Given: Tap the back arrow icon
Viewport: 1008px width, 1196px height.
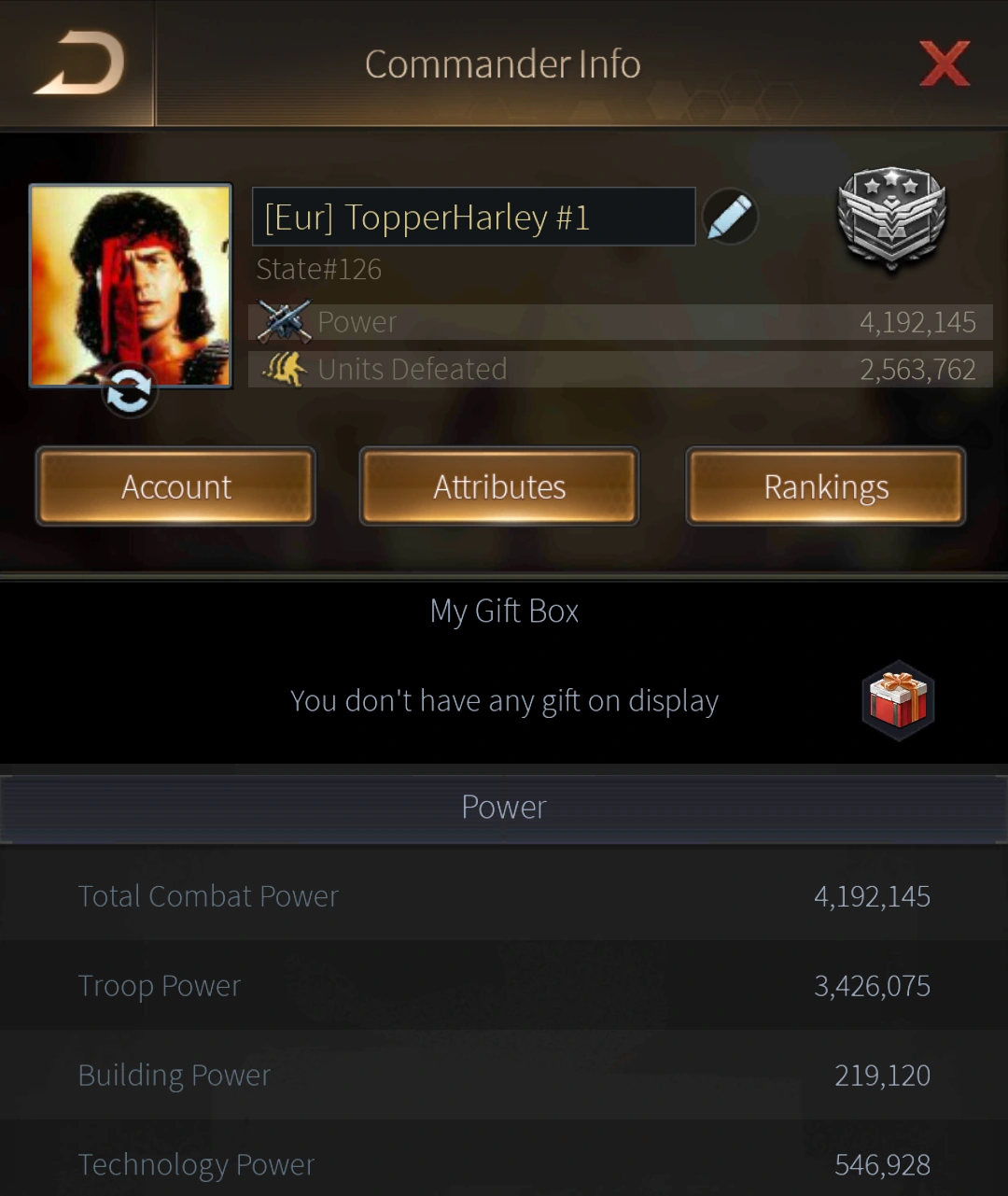Looking at the screenshot, I should (x=80, y=63).
